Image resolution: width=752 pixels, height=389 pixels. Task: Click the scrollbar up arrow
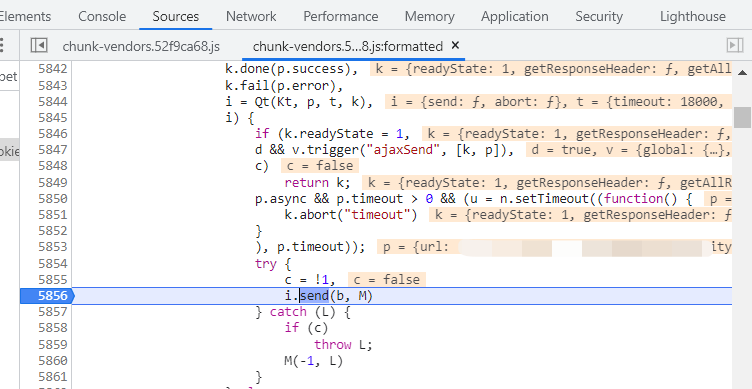[742, 73]
